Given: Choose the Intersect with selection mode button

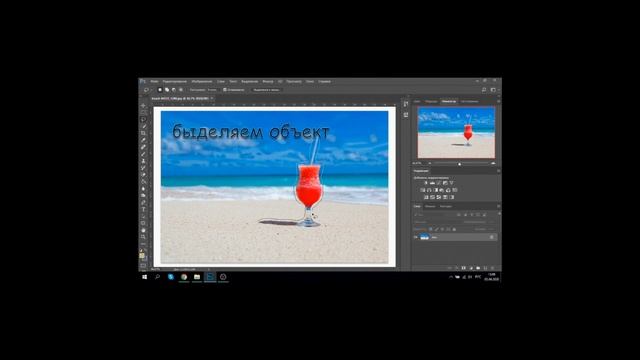Looking at the screenshot, I should click(181, 89).
